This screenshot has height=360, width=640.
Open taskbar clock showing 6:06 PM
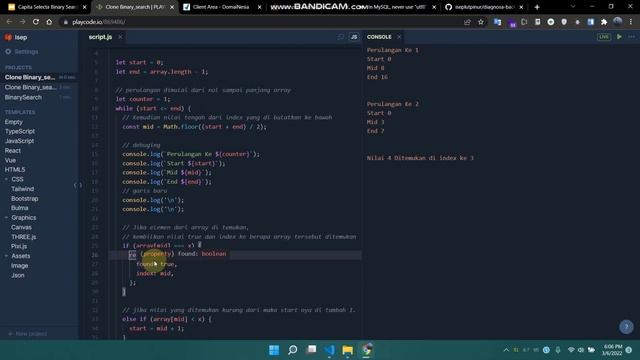click(611, 350)
